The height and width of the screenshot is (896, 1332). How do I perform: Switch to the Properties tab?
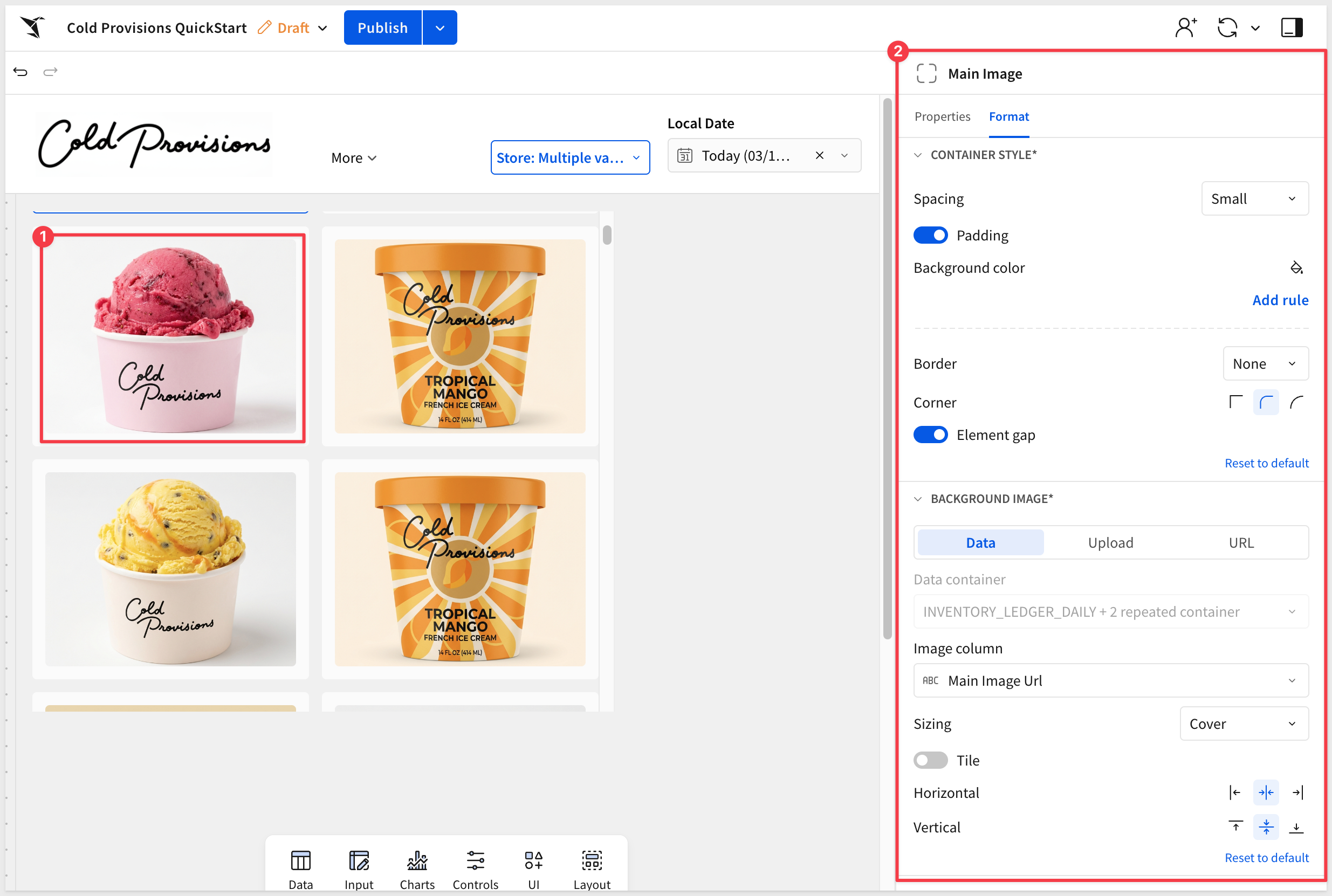[942, 116]
